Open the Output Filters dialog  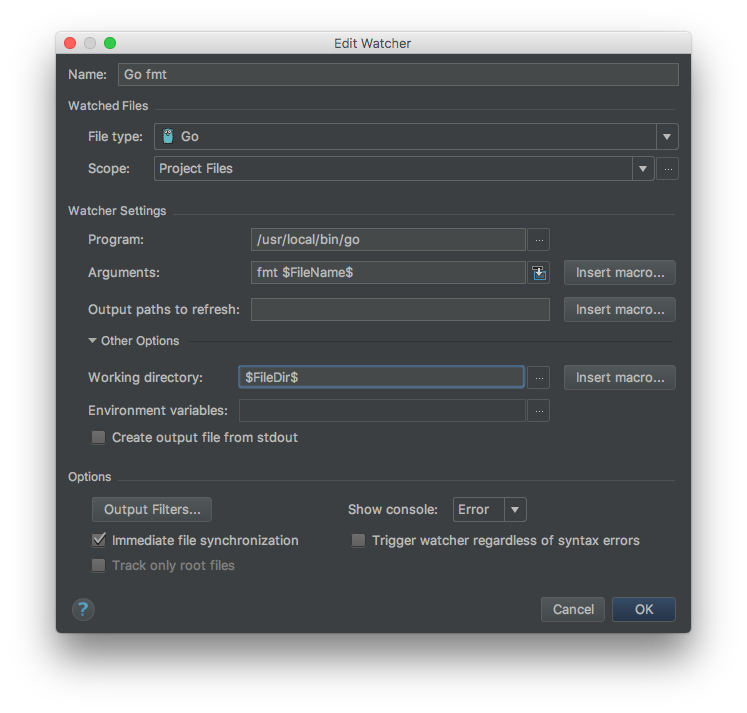(152, 510)
